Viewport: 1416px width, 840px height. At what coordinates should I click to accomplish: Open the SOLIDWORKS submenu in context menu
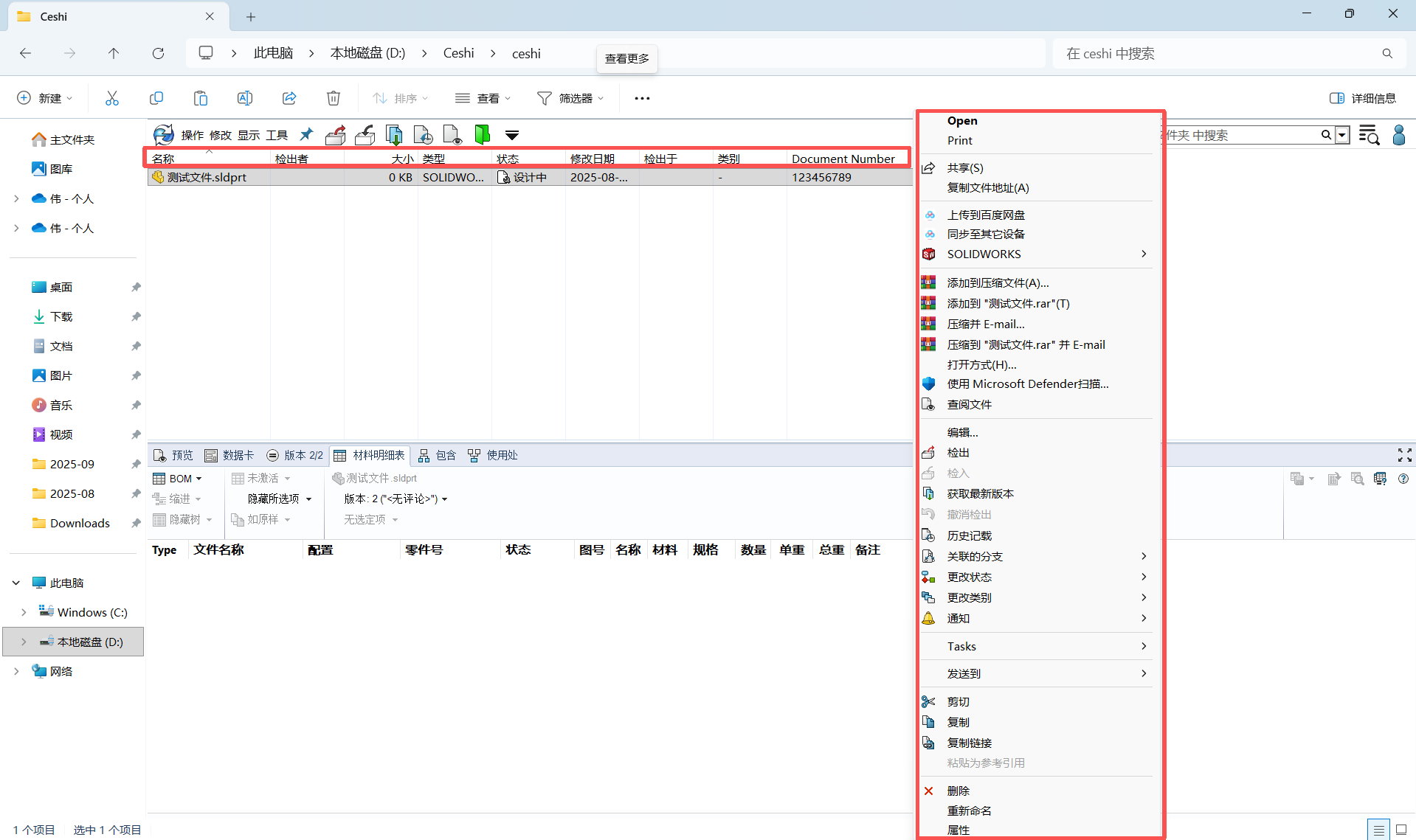[1037, 254]
